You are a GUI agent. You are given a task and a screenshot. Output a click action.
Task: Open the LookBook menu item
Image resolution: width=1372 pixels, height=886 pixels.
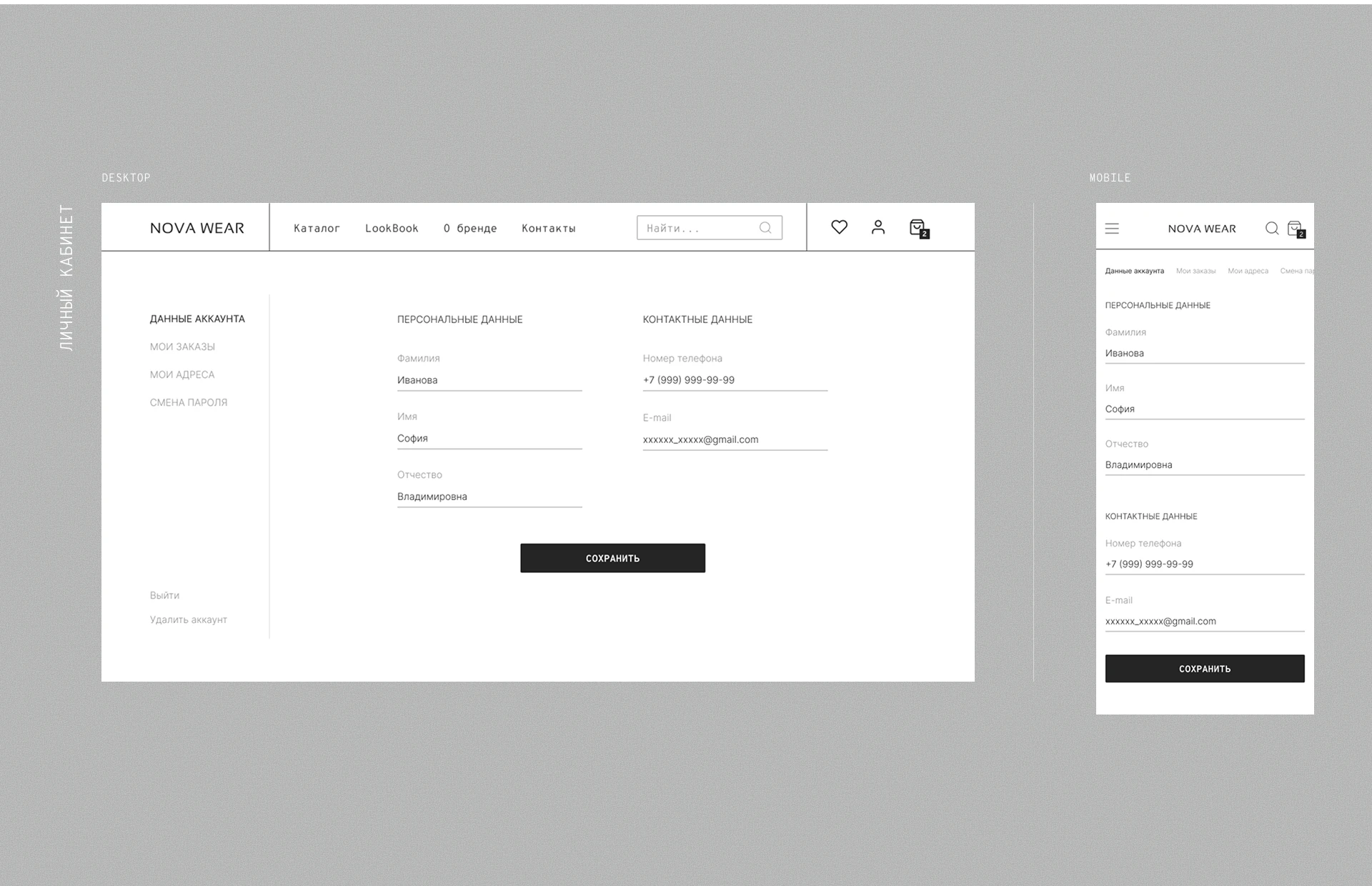point(392,229)
